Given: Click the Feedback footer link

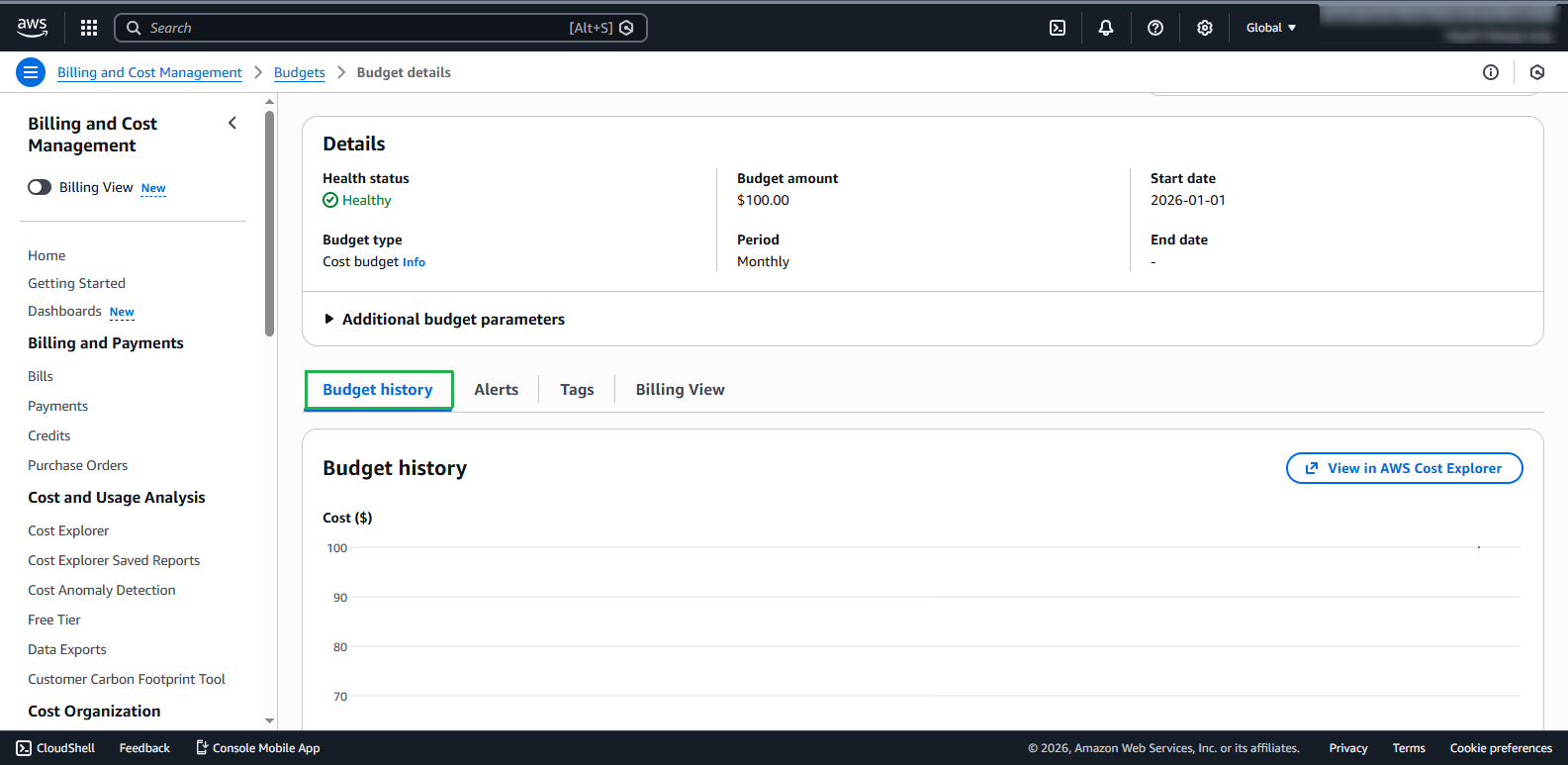Looking at the screenshot, I should click(144, 748).
